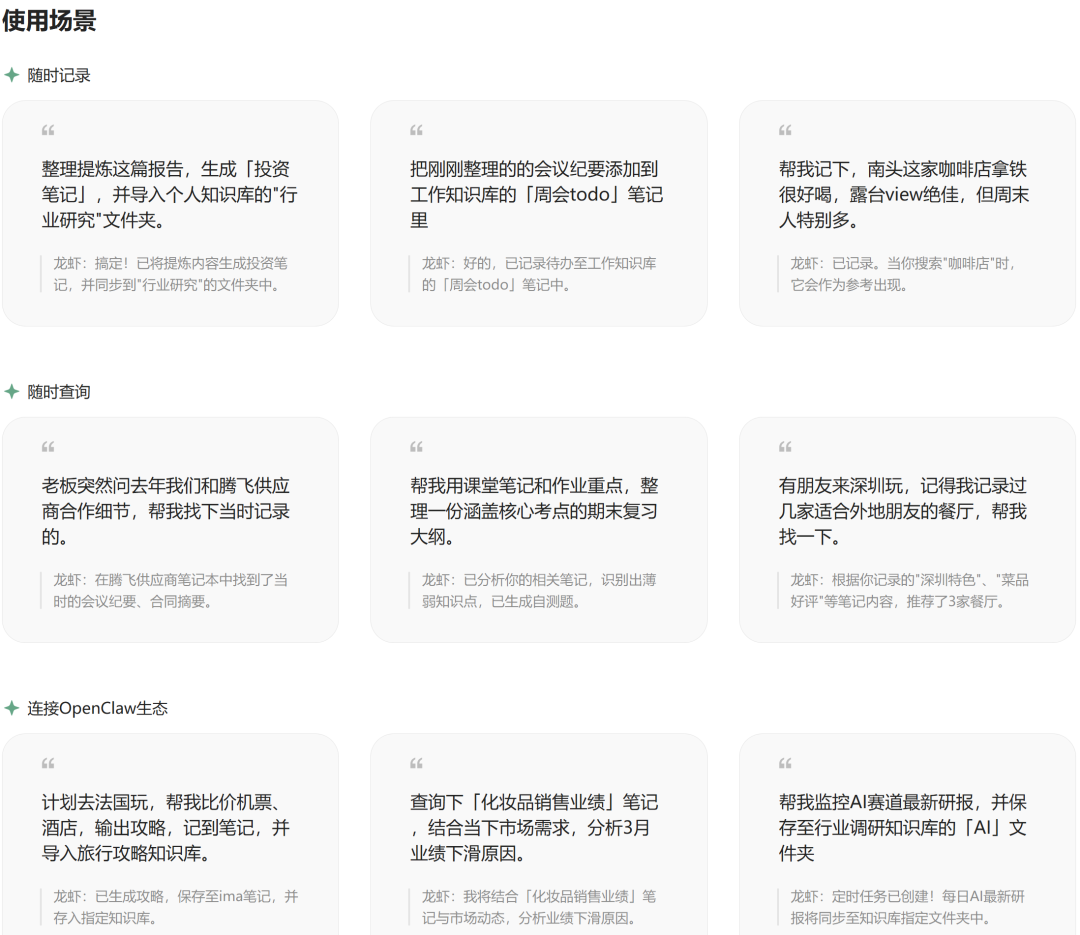Click the quote icon on the 投资笔记 card
The height and width of the screenshot is (935, 1080).
[x=47, y=129]
